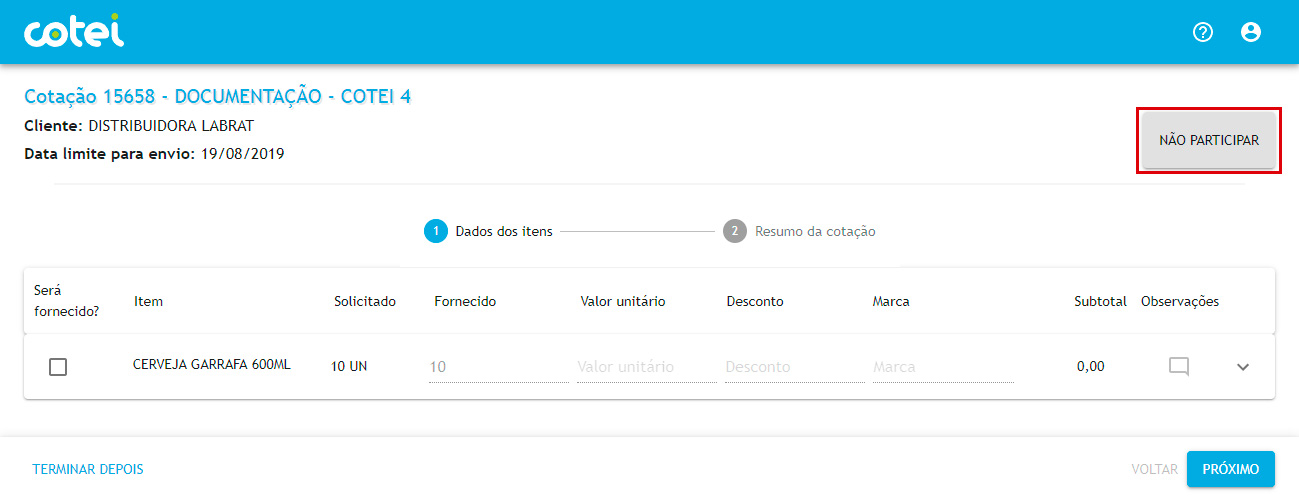This screenshot has height=501, width=1299.
Task: Click into the Valor unitário input field
Action: (x=644, y=367)
